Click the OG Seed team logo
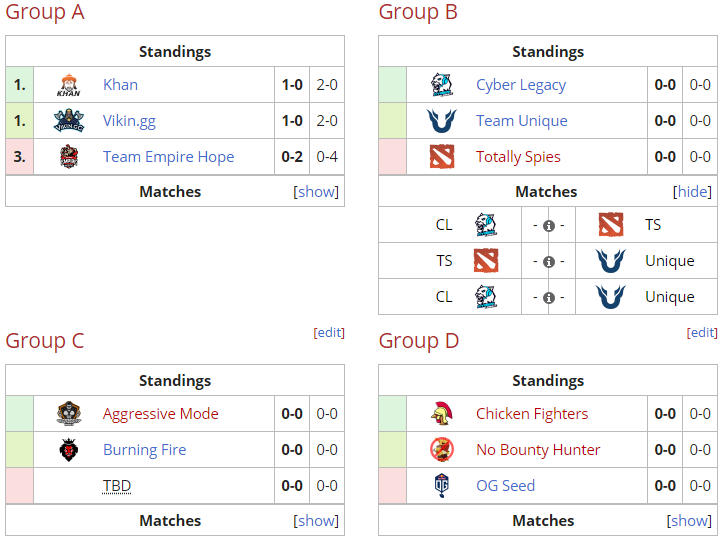724x543 pixels. pos(442,486)
